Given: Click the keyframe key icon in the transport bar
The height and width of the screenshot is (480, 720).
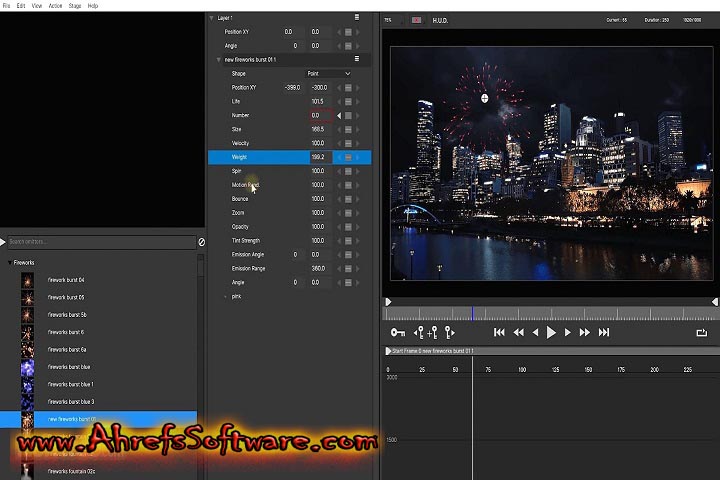Looking at the screenshot, I should [x=398, y=332].
